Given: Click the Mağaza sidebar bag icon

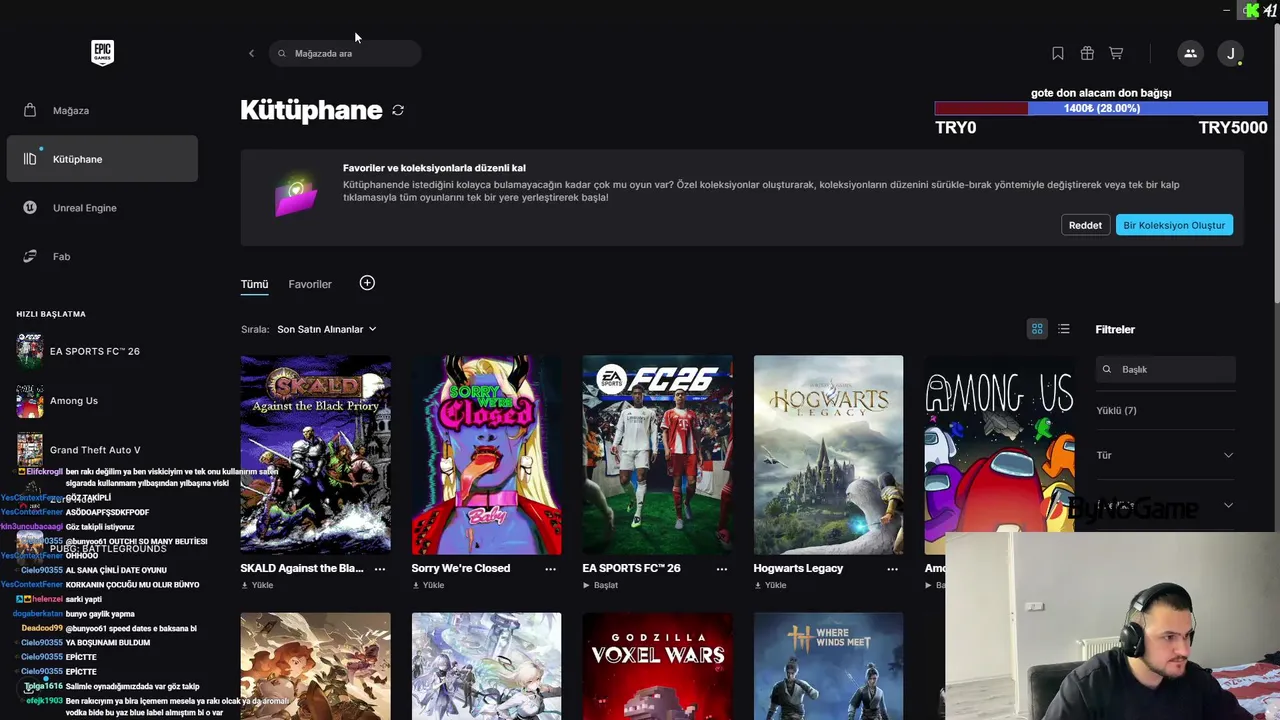Looking at the screenshot, I should pos(30,110).
